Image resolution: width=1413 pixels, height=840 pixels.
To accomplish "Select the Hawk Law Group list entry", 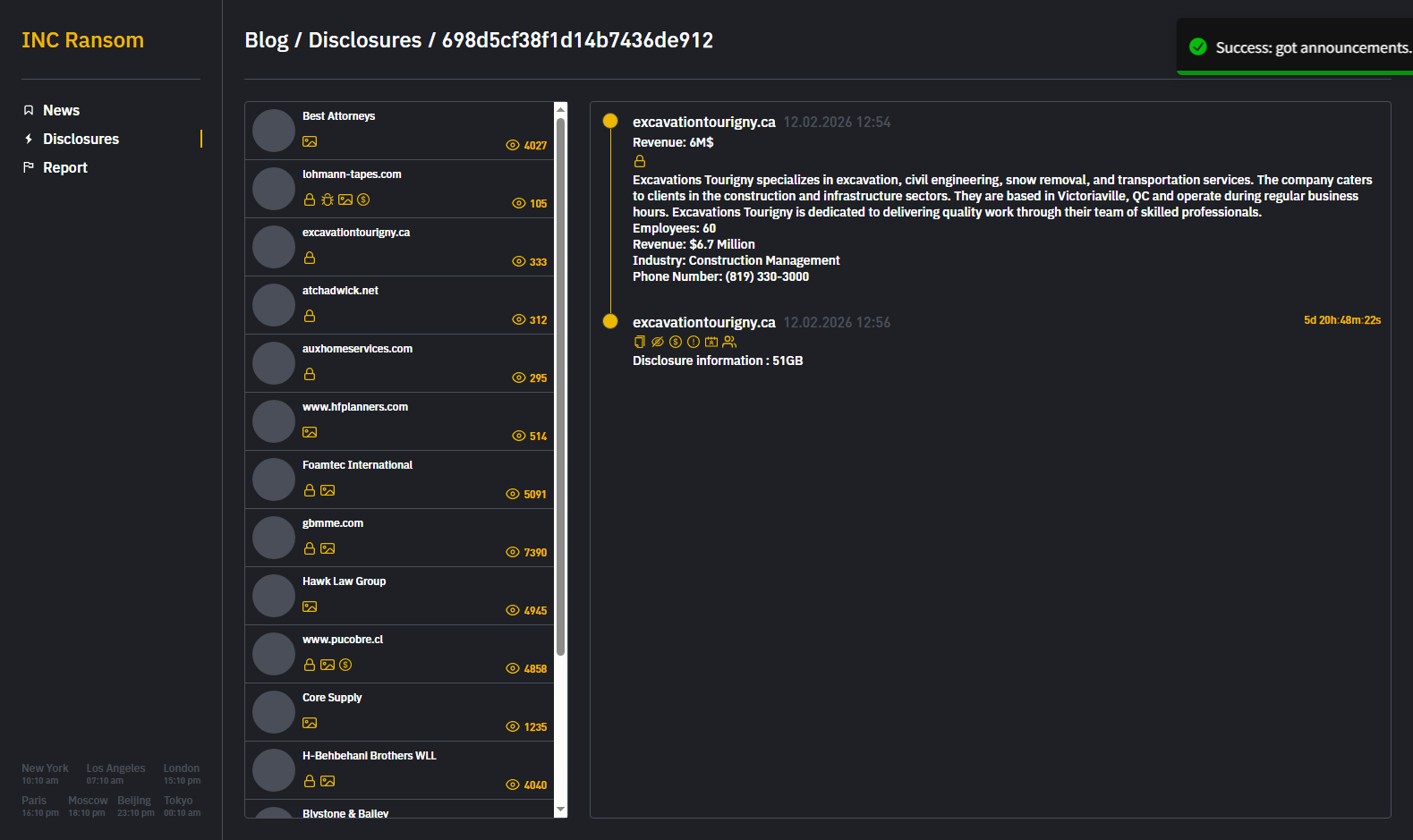I will click(399, 596).
